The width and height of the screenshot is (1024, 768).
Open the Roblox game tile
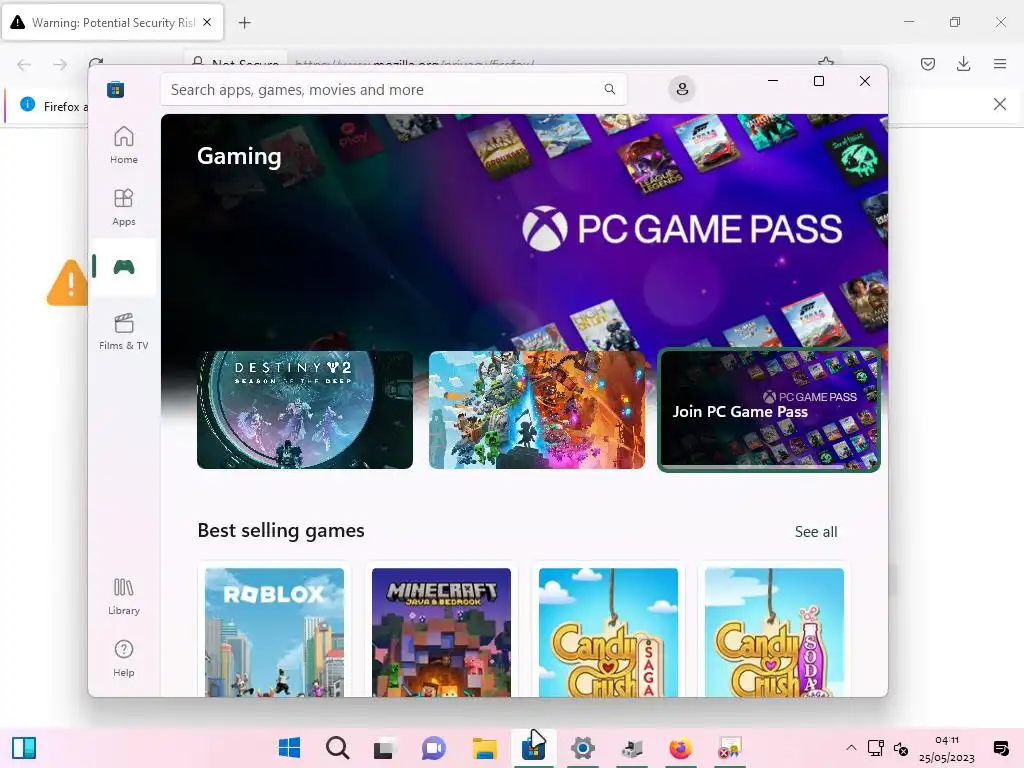coord(274,632)
